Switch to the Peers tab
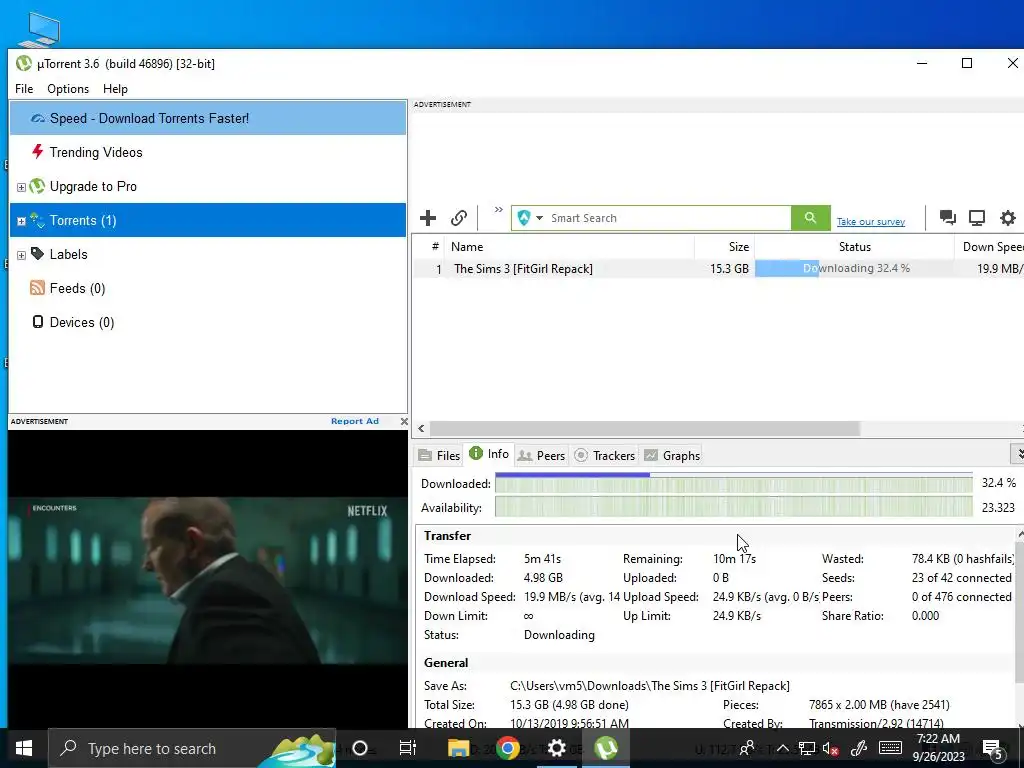Screen dimensions: 1024x768 click(541, 455)
